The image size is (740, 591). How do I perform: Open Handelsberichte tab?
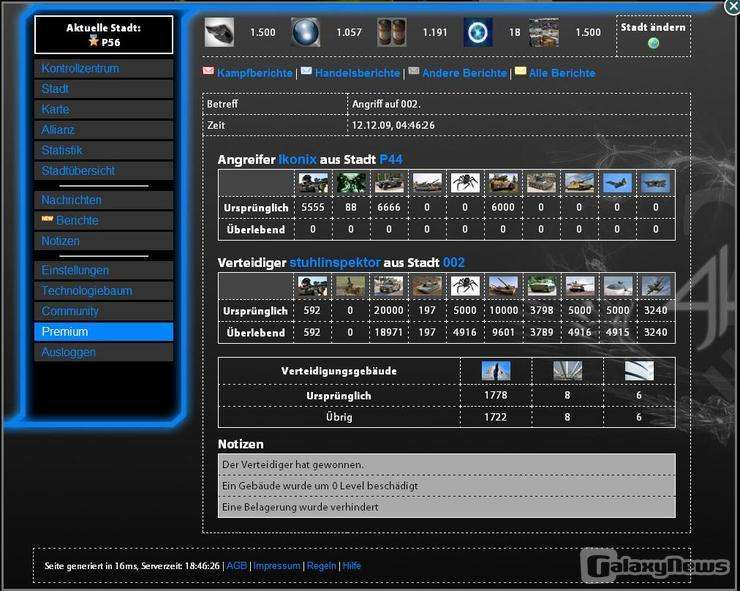tap(357, 73)
